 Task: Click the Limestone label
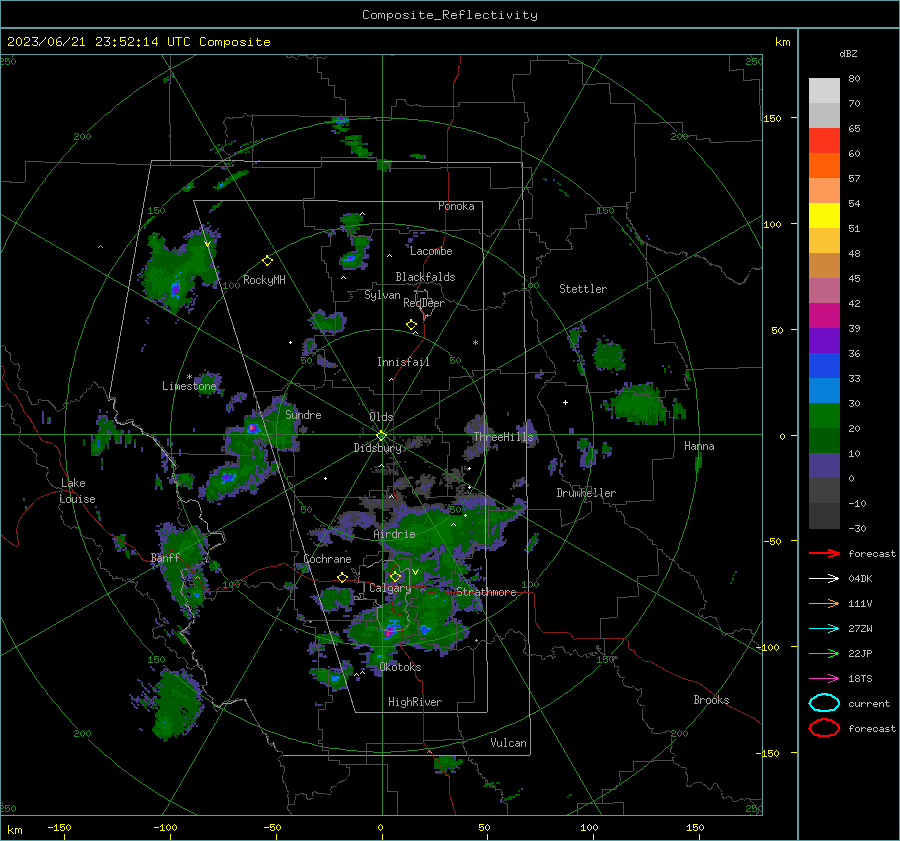pos(189,386)
